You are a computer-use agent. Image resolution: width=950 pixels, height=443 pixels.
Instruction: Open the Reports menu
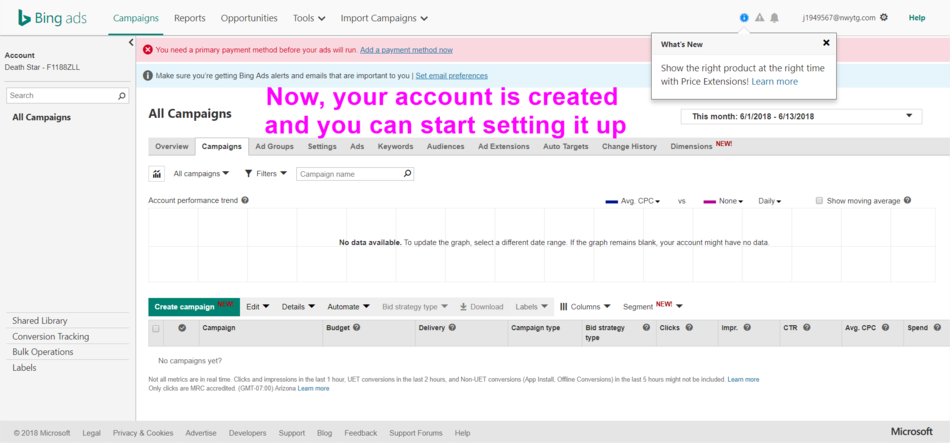click(x=190, y=18)
